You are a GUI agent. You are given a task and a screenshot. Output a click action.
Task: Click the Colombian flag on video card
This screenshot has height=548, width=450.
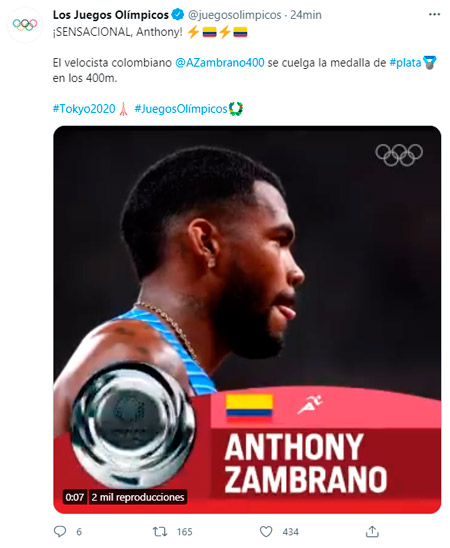click(x=249, y=405)
